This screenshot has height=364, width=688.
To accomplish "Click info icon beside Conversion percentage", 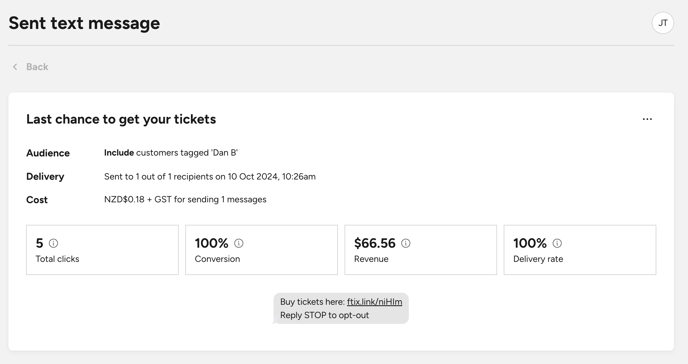I will [x=239, y=243].
